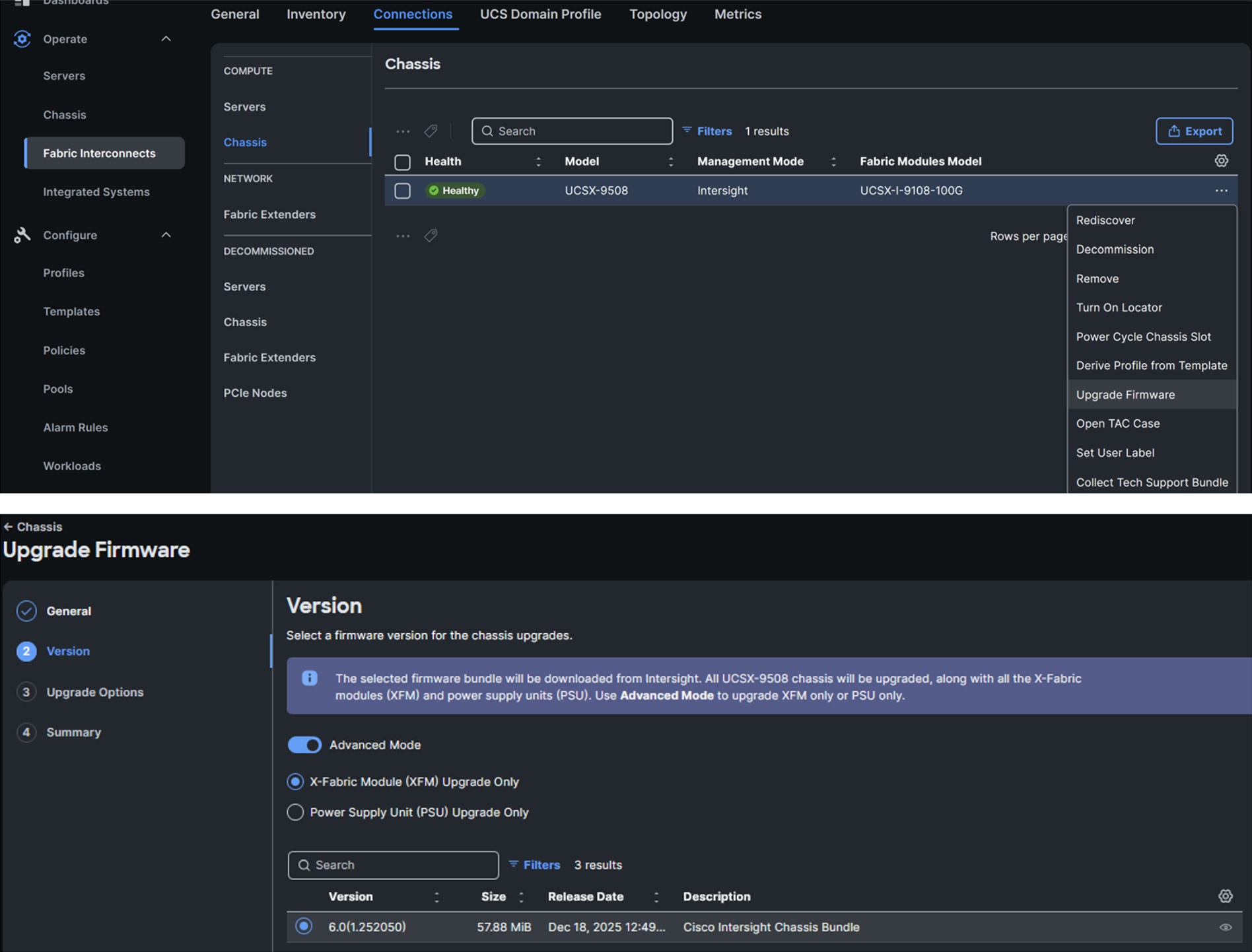Click the Filters icon in Chassis toolbar
1252x952 pixels.
point(687,131)
